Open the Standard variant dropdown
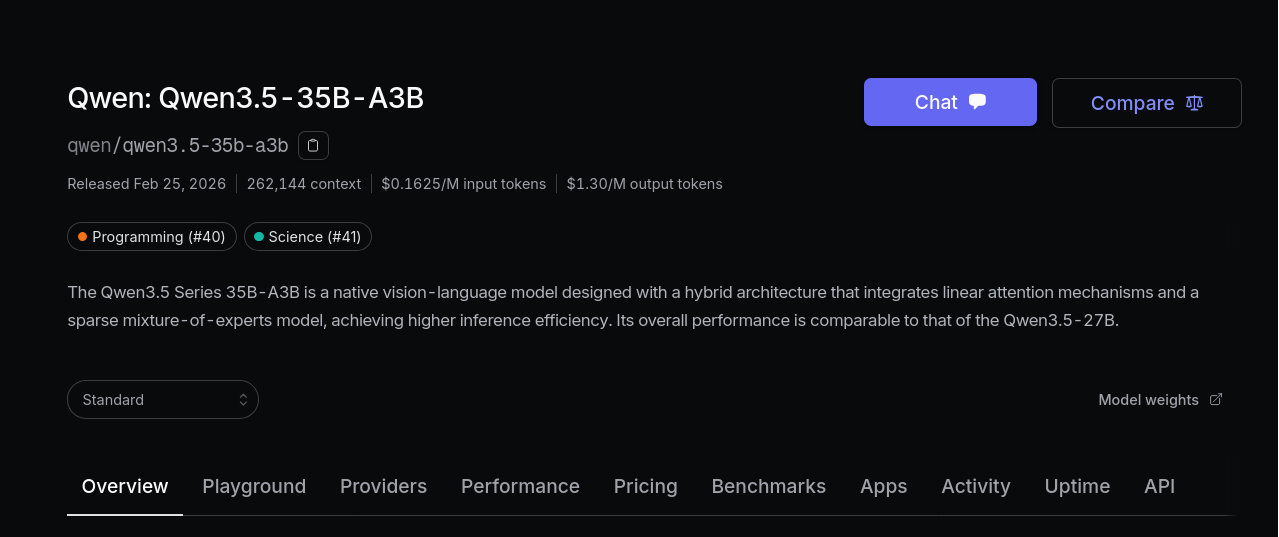The height and width of the screenshot is (537, 1279). [163, 399]
